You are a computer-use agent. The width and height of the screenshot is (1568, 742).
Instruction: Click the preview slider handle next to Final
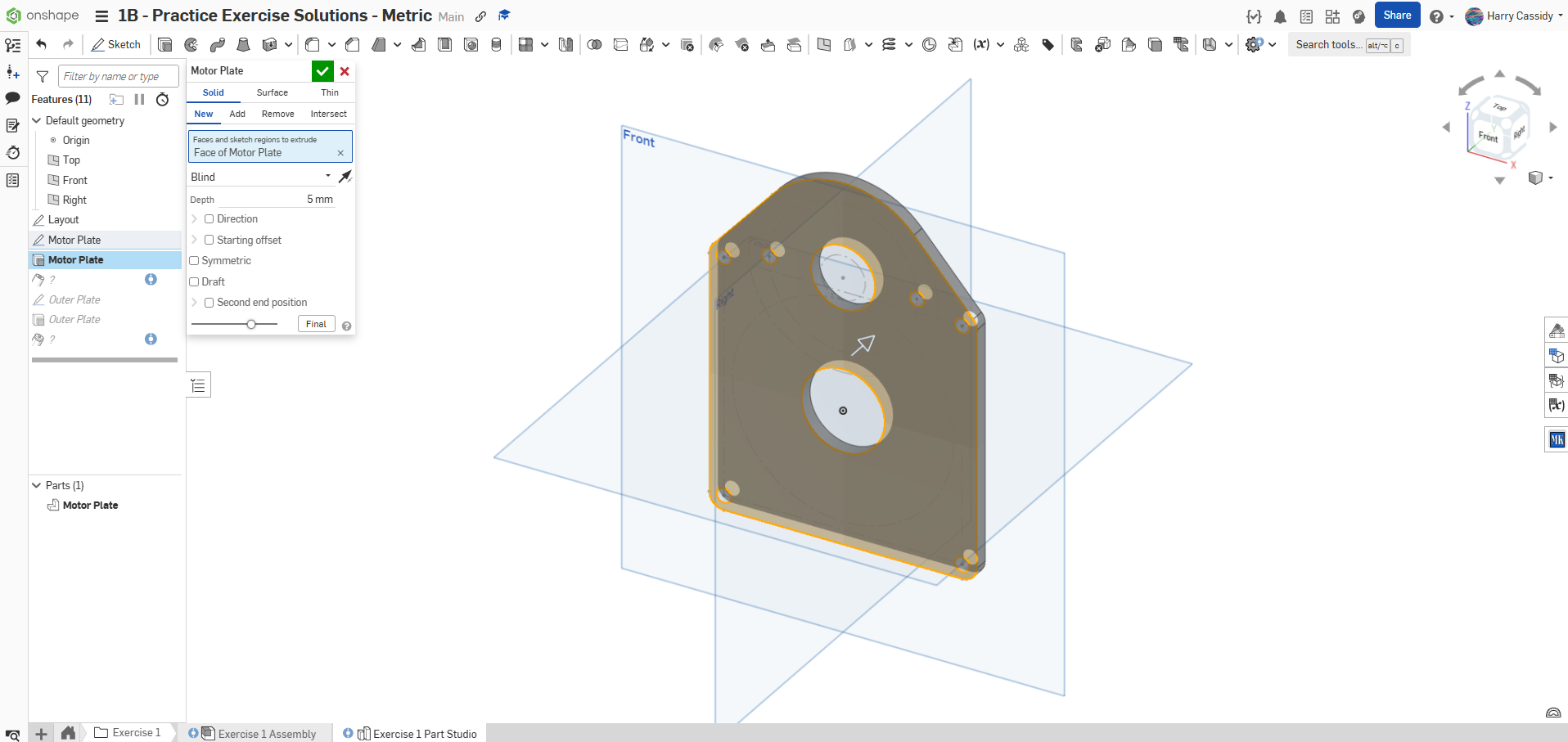251,325
